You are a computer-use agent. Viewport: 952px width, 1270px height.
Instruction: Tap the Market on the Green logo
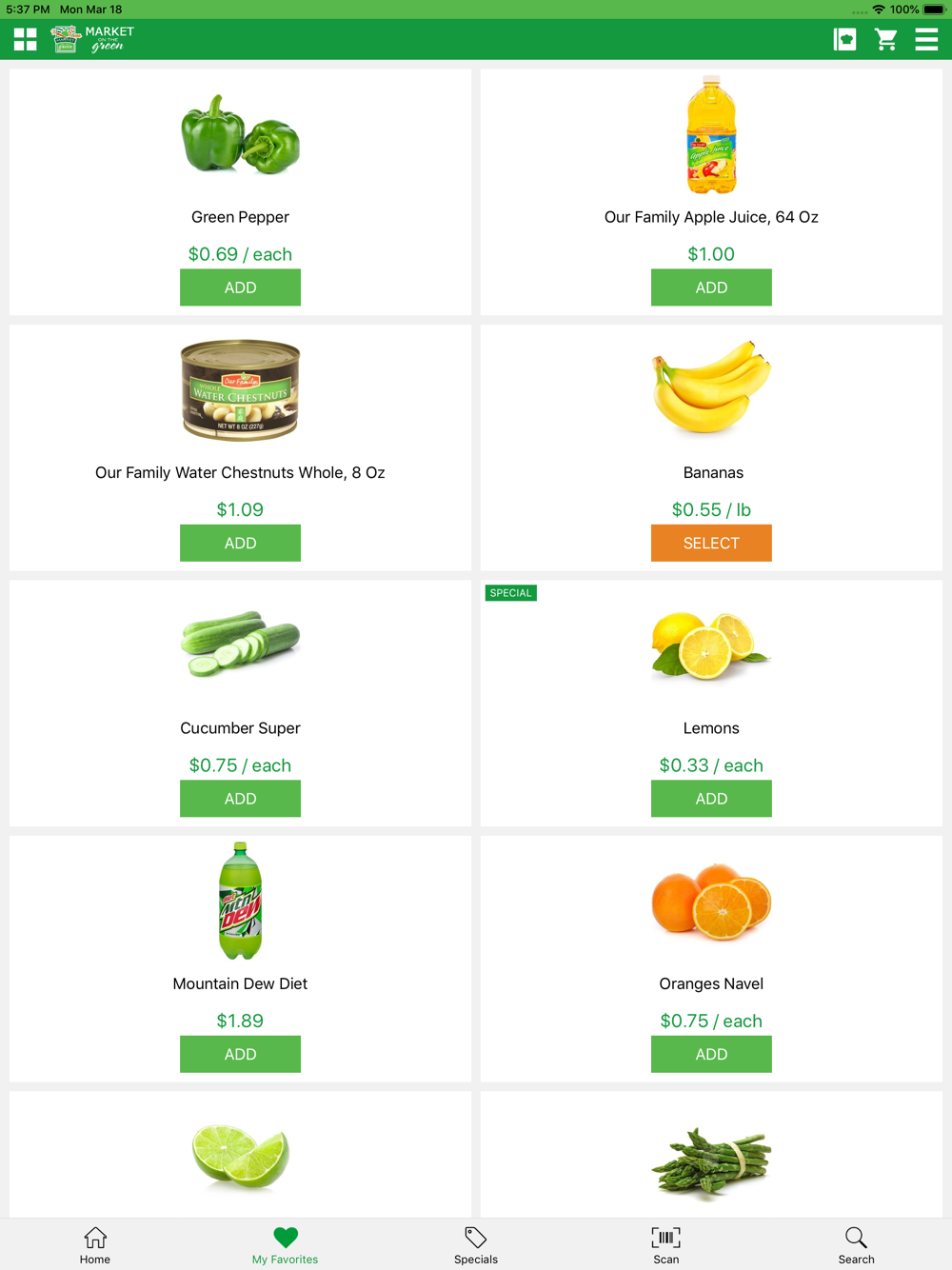[x=92, y=39]
